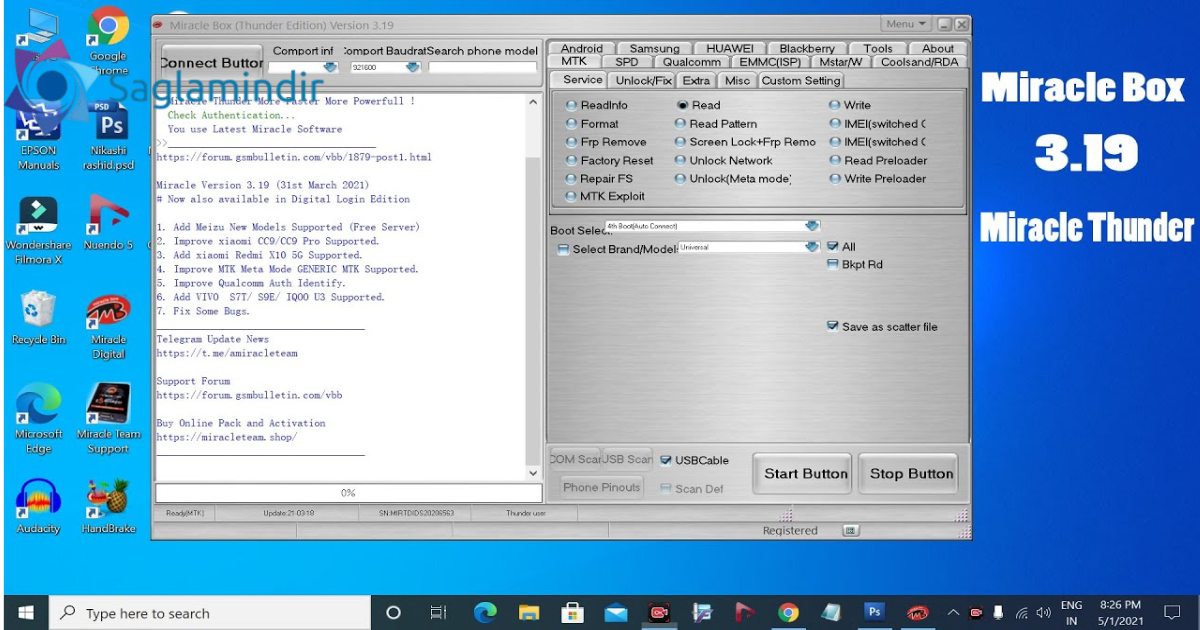Screen dimensions: 1200x630
Task: Open Microsoft Edge desktop shortcut
Action: pos(38,420)
